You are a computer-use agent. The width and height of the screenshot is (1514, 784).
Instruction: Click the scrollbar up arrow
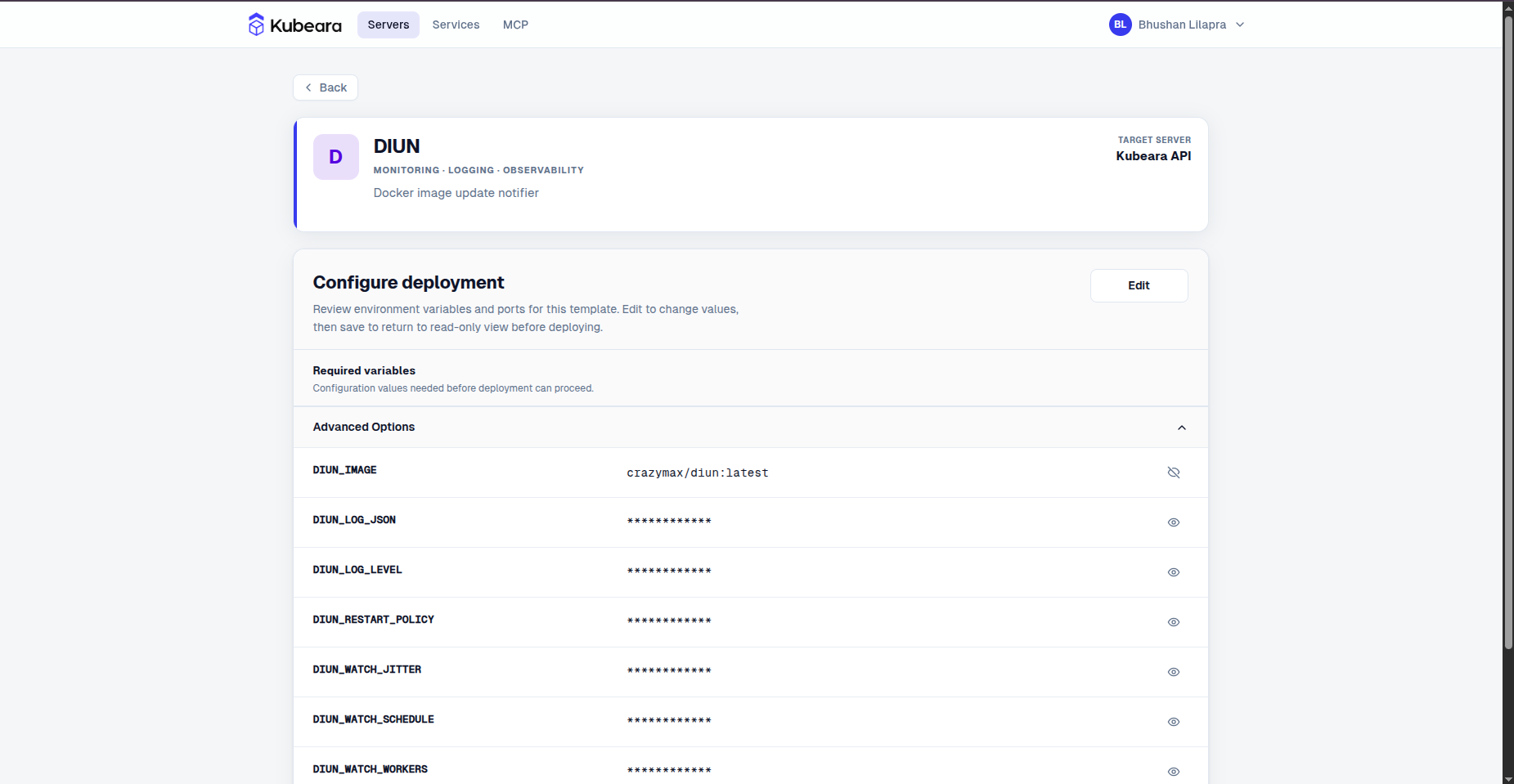click(x=1508, y=7)
